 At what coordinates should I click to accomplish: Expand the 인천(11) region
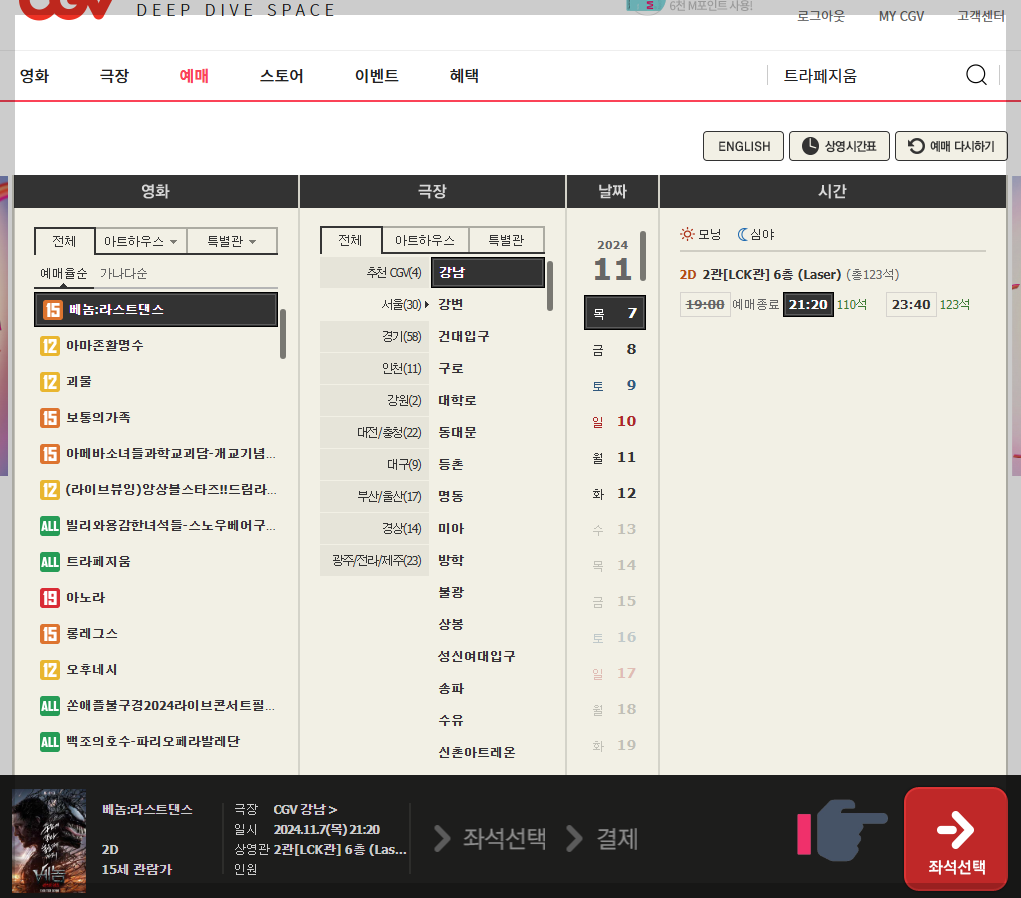coord(374,368)
